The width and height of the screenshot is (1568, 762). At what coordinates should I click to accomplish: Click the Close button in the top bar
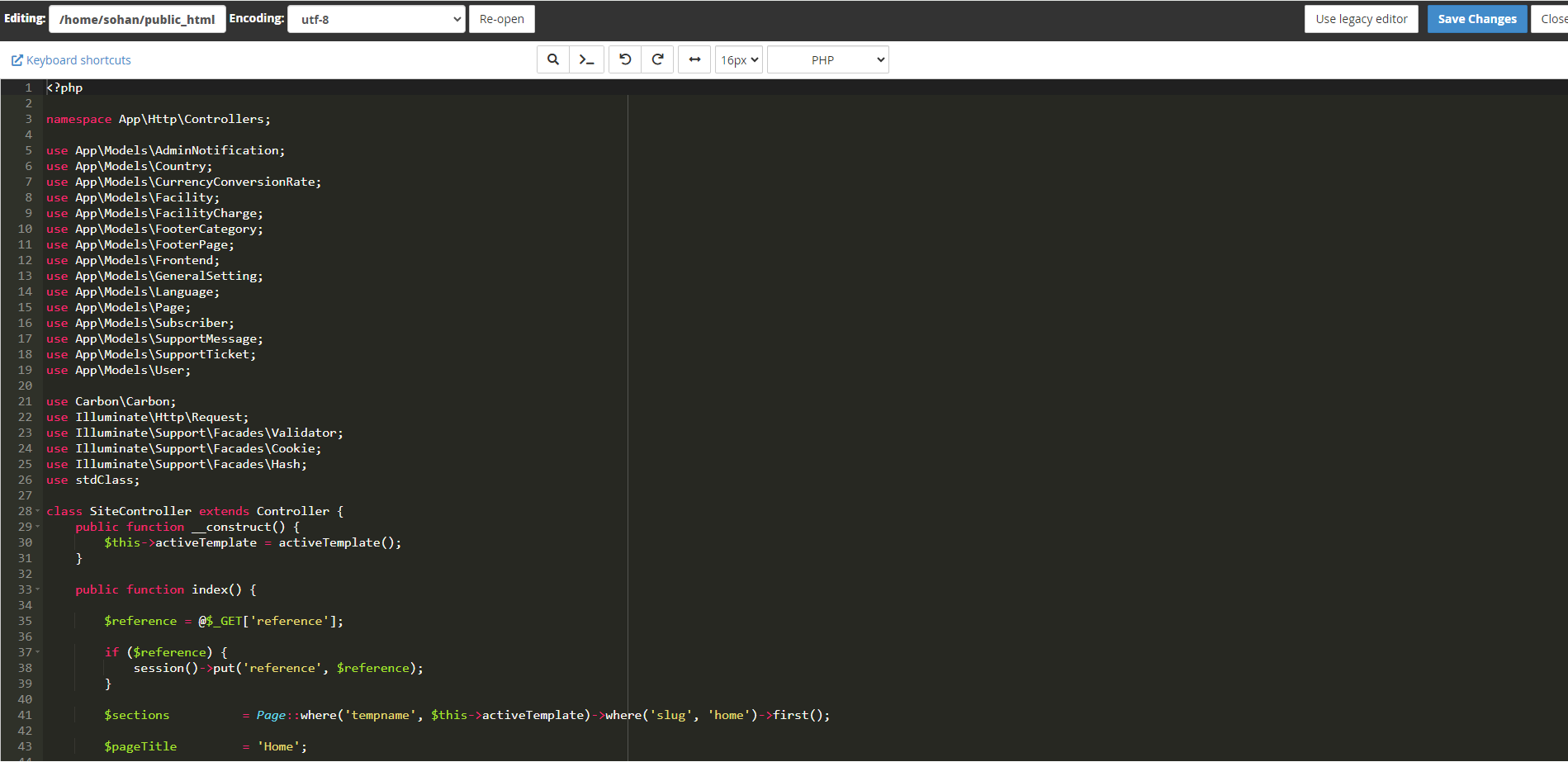point(1552,19)
